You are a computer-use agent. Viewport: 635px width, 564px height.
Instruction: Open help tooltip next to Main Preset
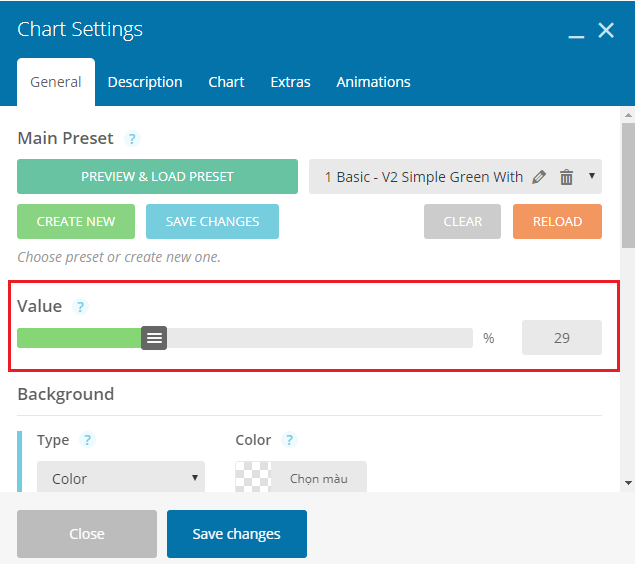tap(132, 139)
